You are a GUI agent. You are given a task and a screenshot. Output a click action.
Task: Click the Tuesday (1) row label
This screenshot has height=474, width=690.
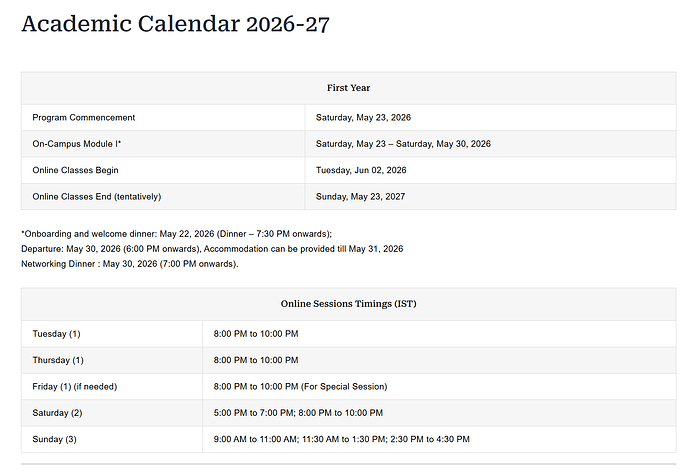coord(56,333)
